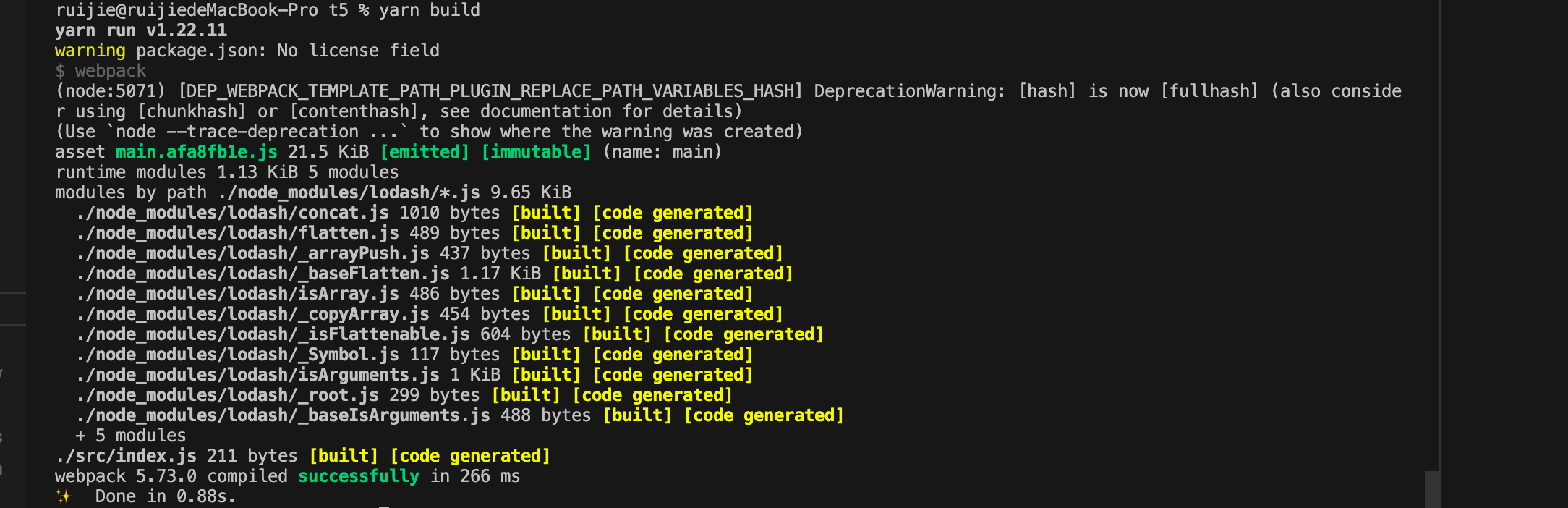
Task: Open the isArray.js module path
Action: coord(237,294)
